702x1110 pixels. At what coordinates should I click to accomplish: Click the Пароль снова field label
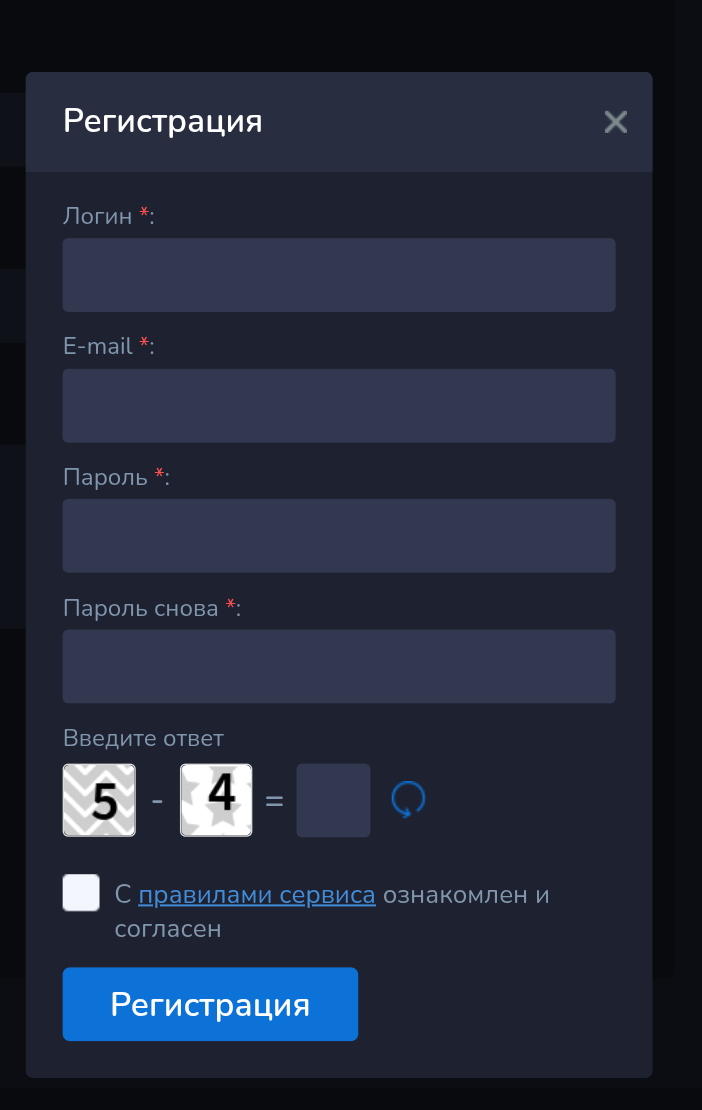pyautogui.click(x=141, y=608)
